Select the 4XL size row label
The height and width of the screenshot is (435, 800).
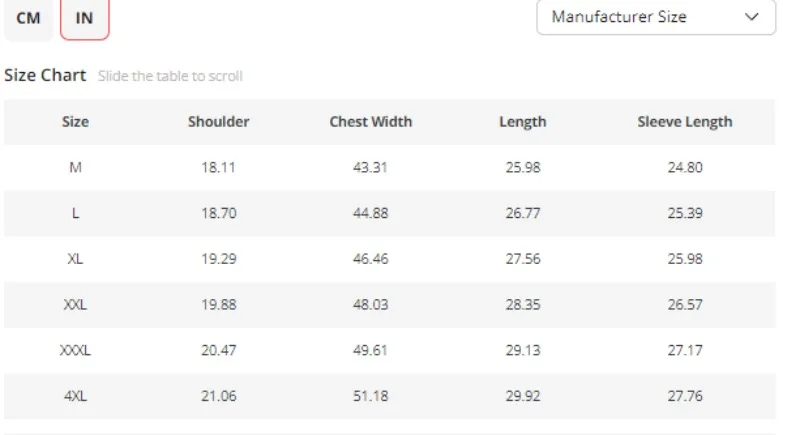coord(76,396)
